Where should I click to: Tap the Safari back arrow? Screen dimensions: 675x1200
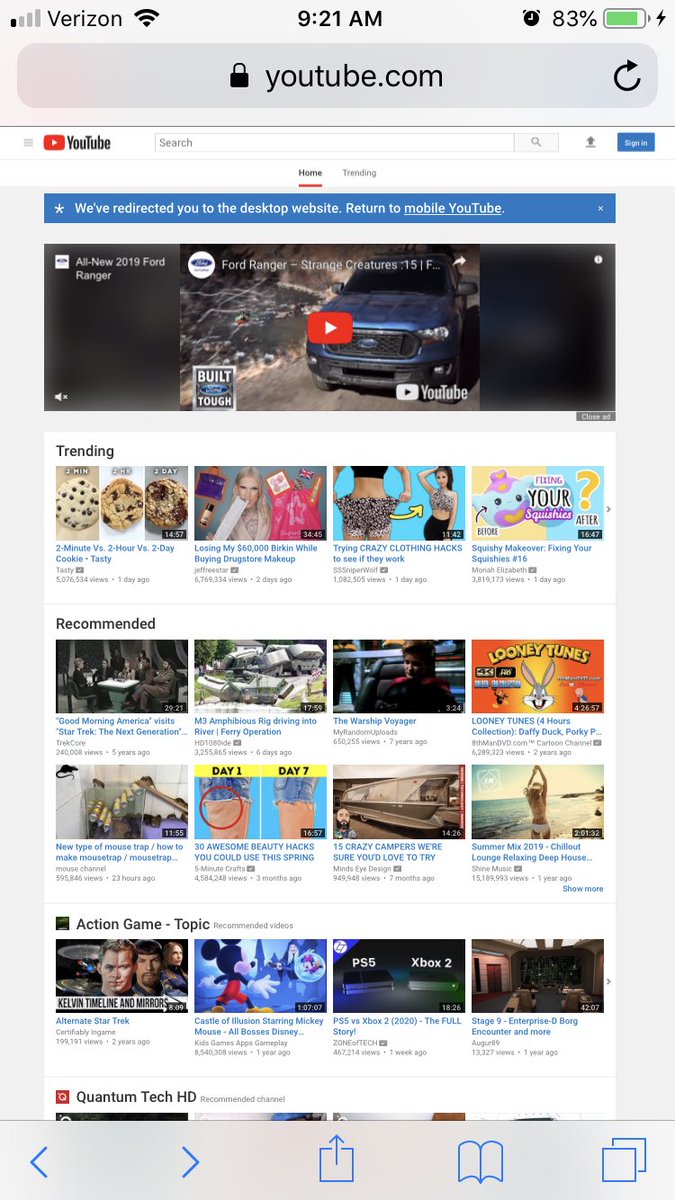[39, 1161]
